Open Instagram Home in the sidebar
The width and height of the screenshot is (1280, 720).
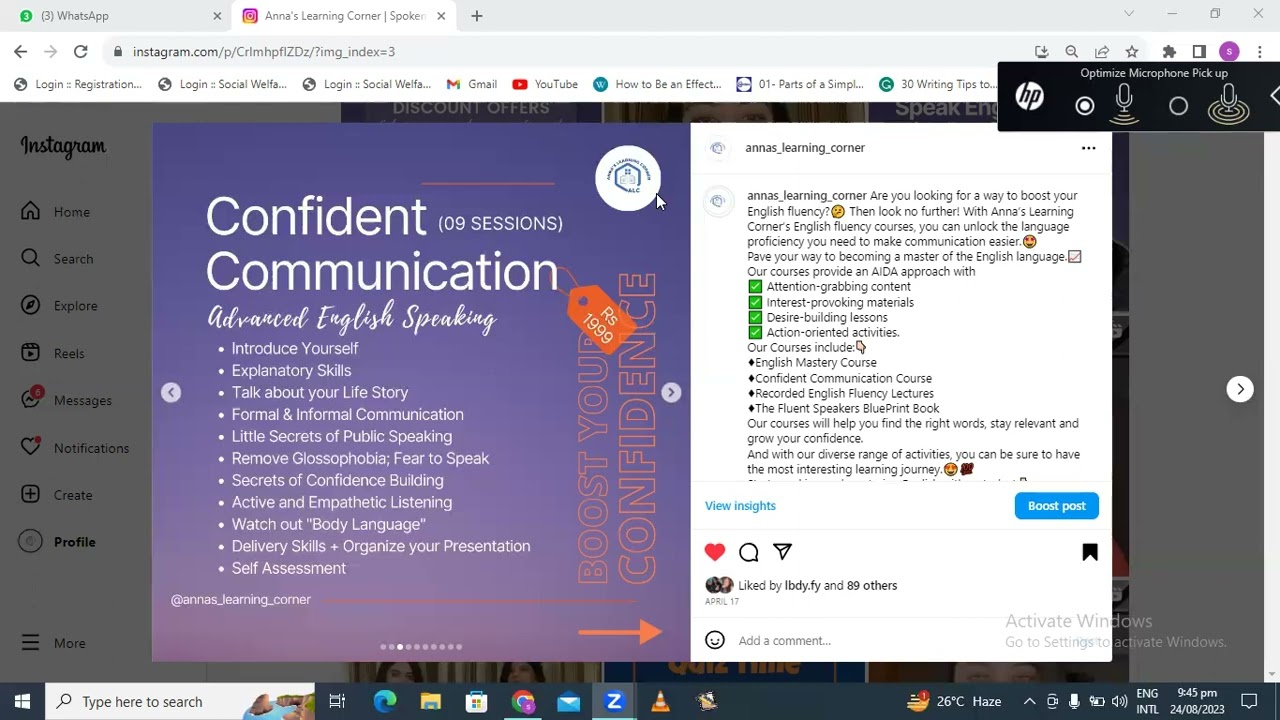click(x=56, y=211)
